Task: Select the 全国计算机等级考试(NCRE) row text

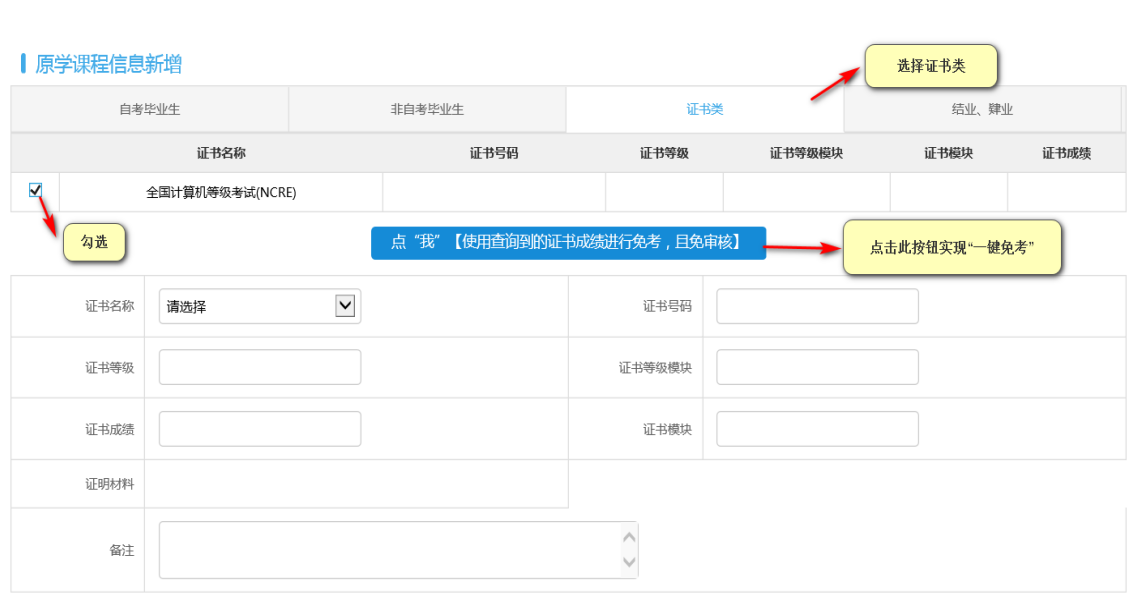Action: [x=221, y=192]
